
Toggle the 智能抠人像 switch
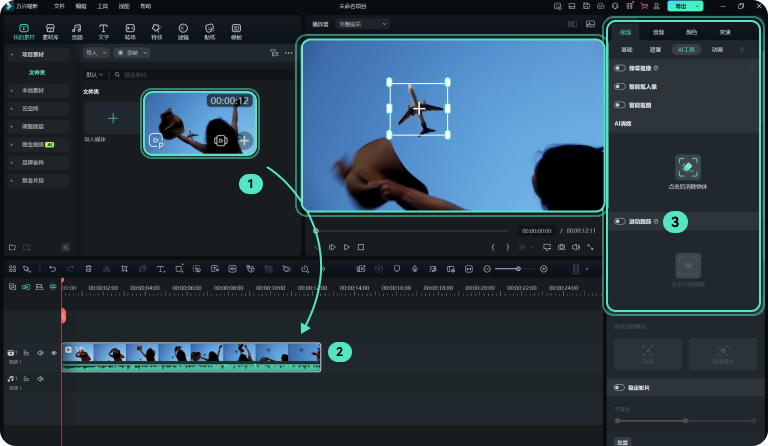coord(620,87)
